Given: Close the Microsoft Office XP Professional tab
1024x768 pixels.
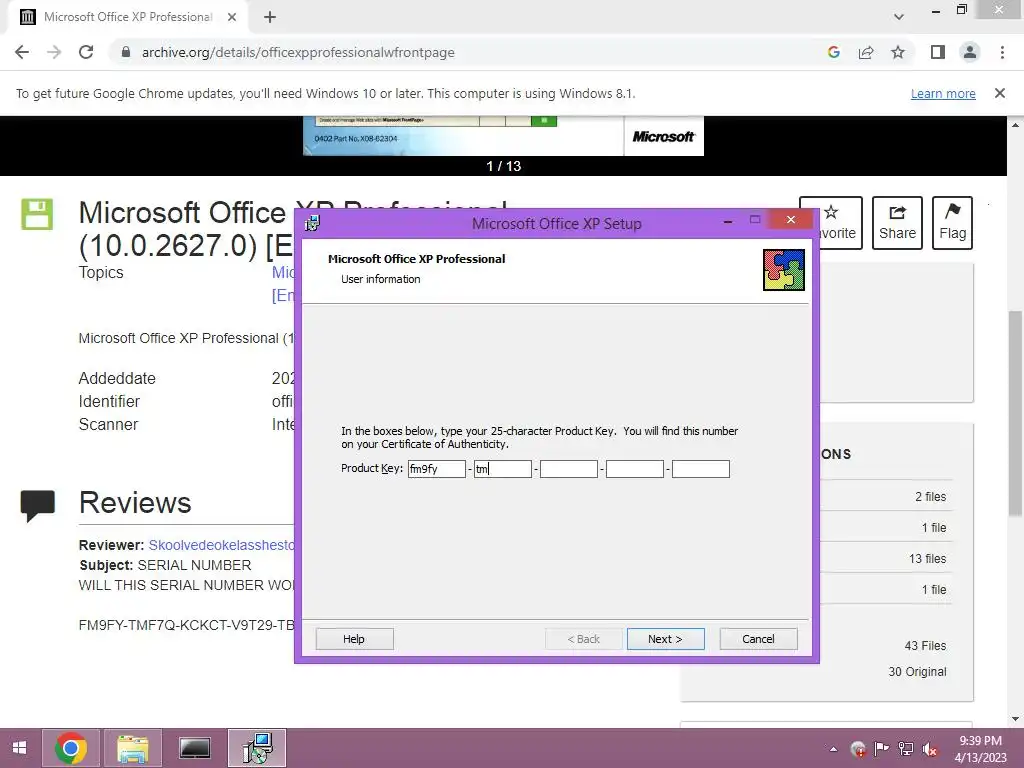Looking at the screenshot, I should tap(232, 17).
